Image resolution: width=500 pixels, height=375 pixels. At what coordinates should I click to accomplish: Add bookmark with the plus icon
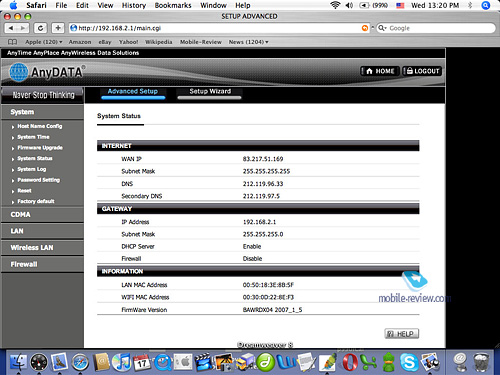coord(58,28)
